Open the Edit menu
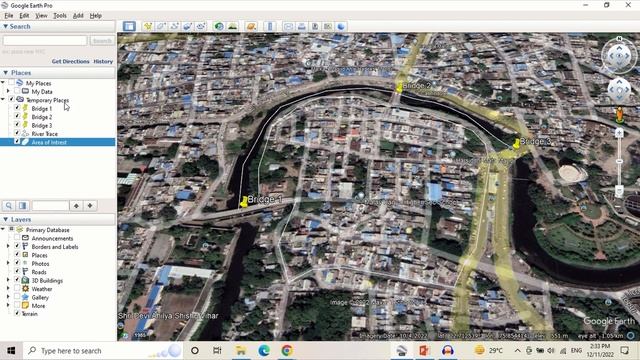Viewport: 640px width, 360px height. pos(24,16)
